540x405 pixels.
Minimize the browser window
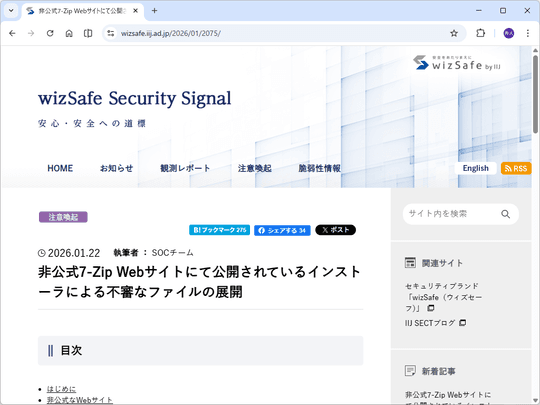point(479,11)
